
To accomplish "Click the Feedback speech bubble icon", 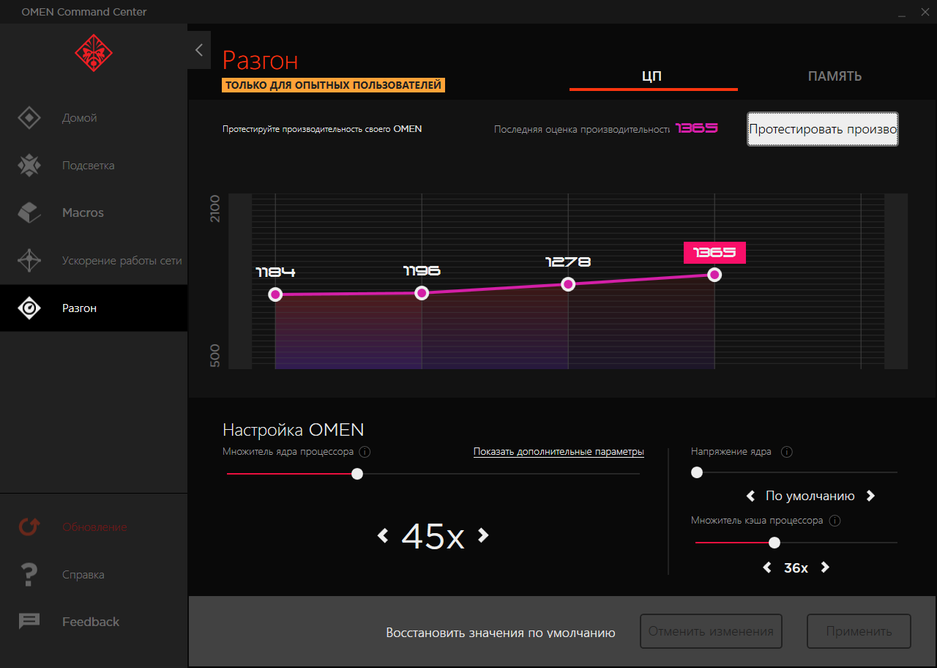I will tap(29, 621).
